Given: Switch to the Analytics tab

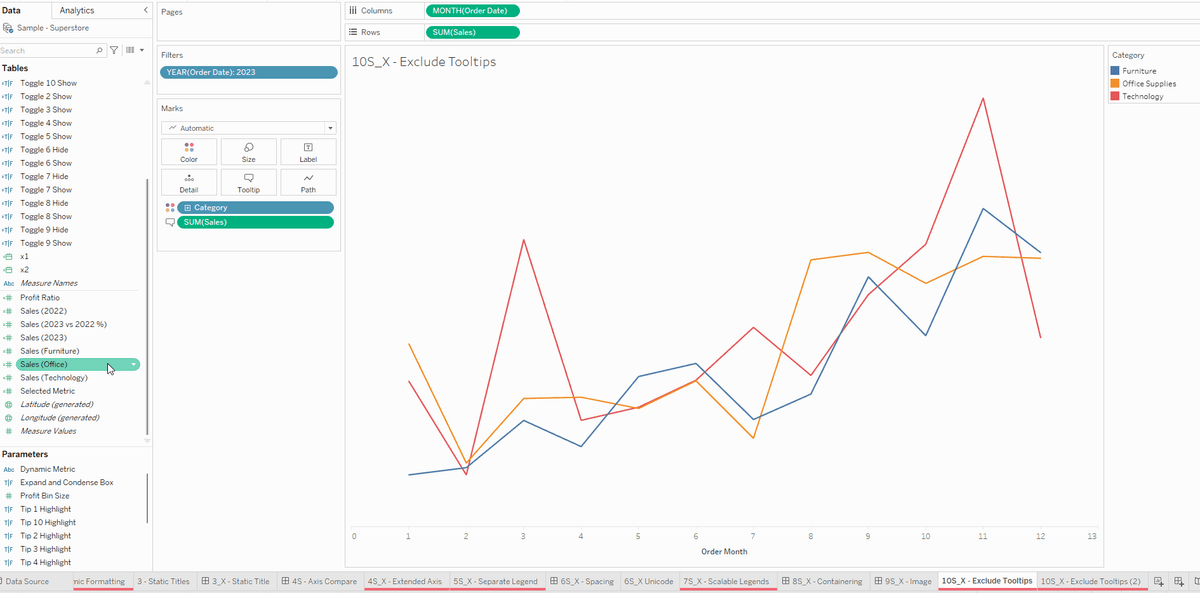Looking at the screenshot, I should pos(77,10).
